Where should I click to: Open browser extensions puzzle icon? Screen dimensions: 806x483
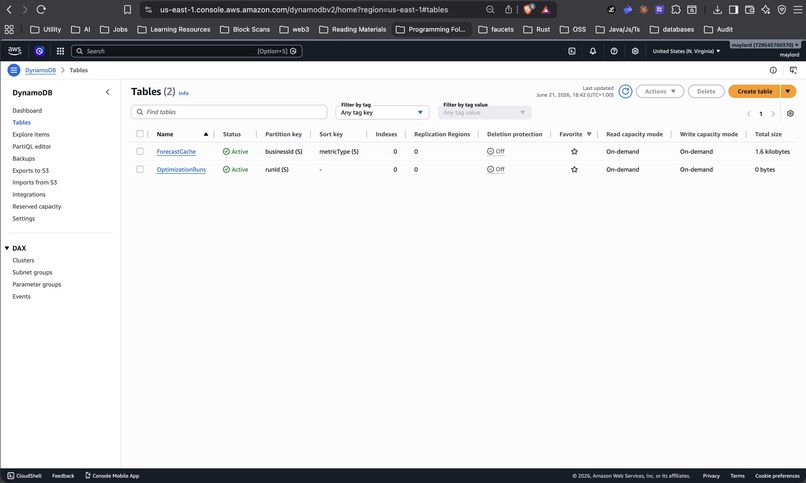click(x=675, y=9)
